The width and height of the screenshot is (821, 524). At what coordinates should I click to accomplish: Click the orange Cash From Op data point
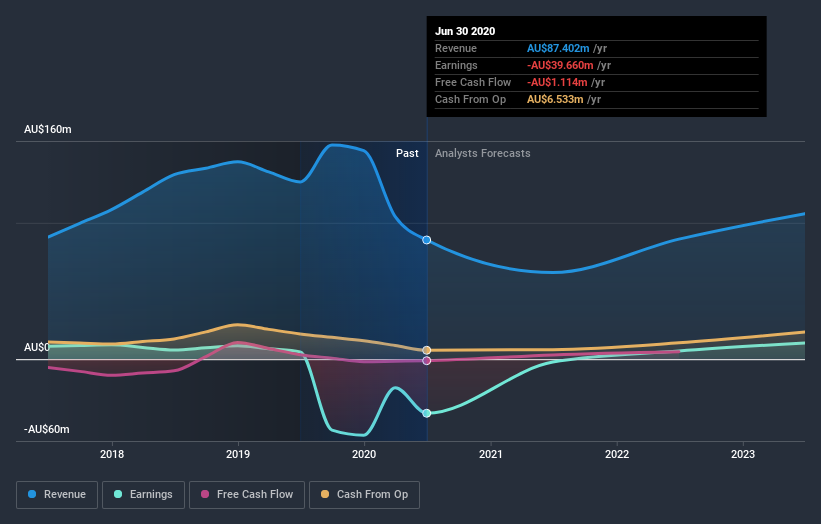coord(427,350)
